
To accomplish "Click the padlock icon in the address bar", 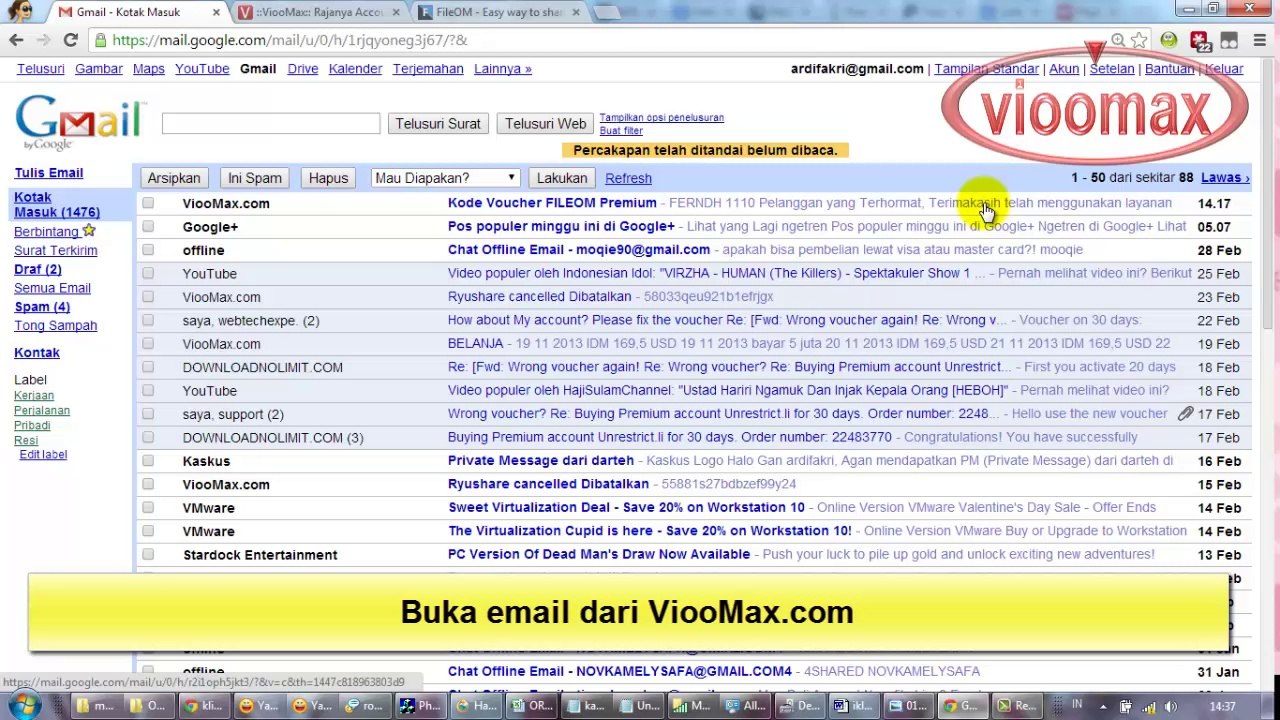I will click(100, 40).
